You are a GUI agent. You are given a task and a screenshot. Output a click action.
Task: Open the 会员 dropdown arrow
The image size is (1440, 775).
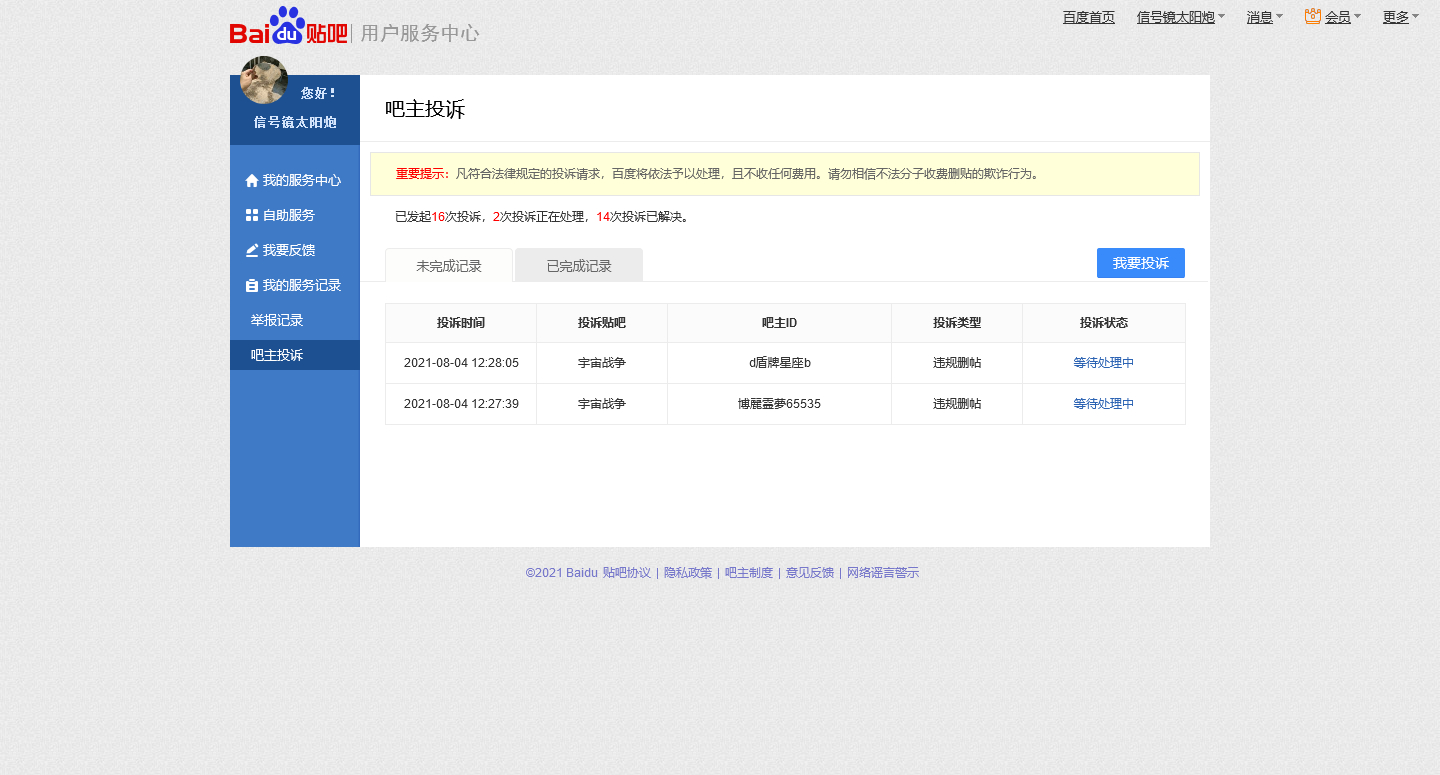tap(1357, 17)
